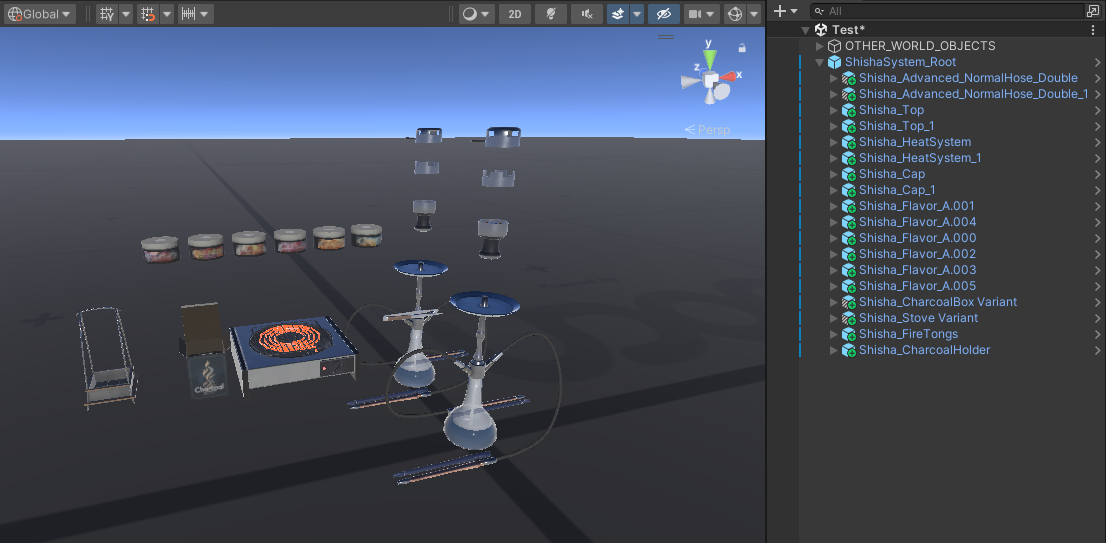
Task: Open the draw mode shading dropdown
Action: coord(476,13)
